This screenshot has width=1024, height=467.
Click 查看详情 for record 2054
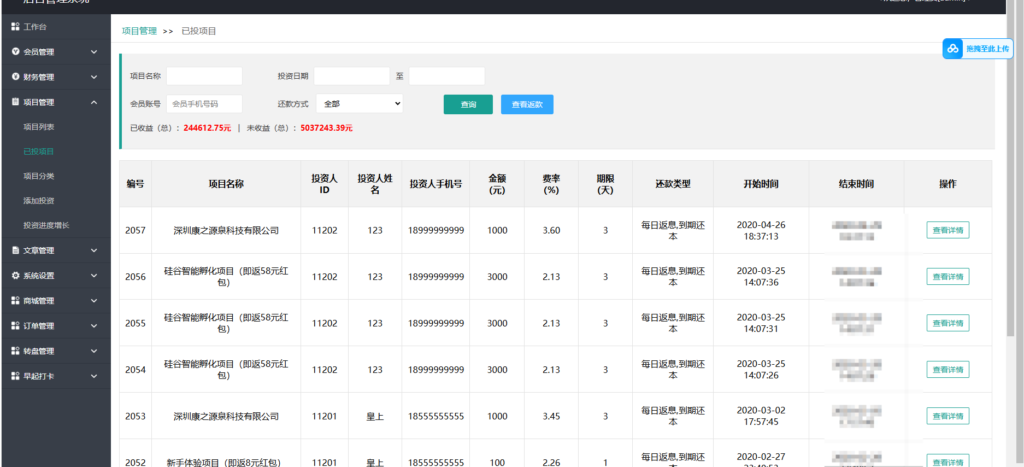point(948,369)
